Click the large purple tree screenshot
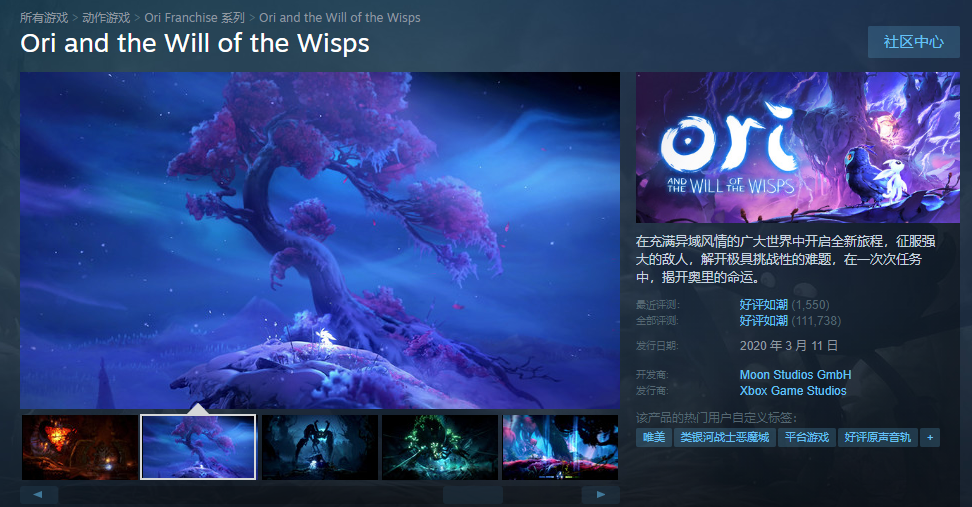 [320, 240]
